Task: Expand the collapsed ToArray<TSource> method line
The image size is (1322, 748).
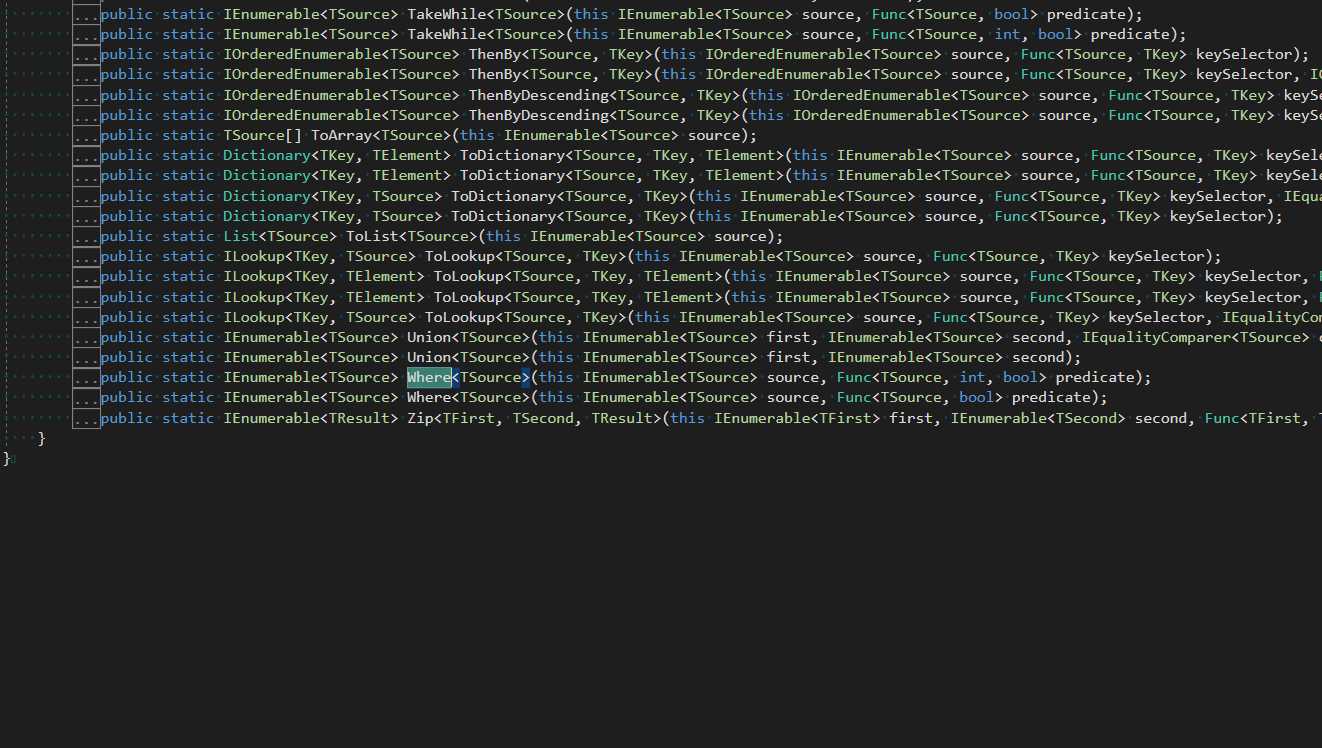Action: (86, 136)
